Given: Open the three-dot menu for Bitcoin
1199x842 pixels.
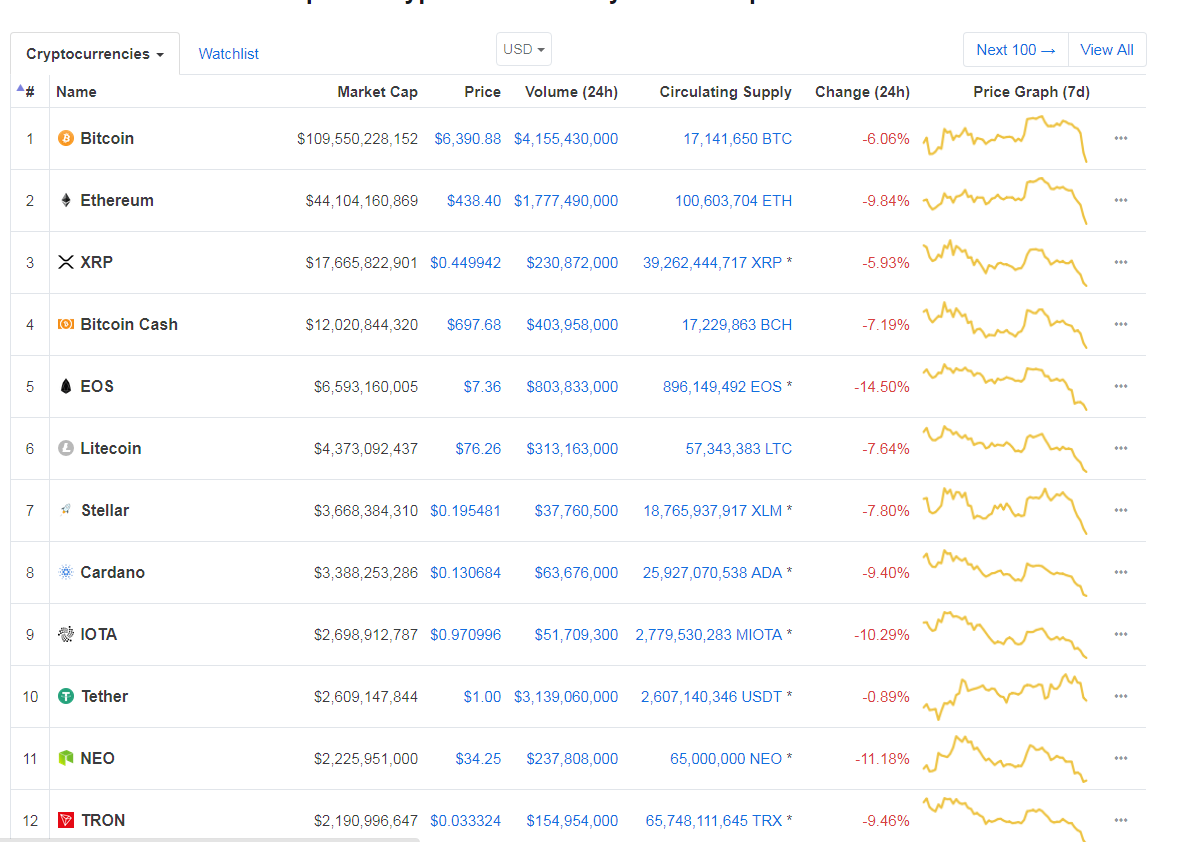Looking at the screenshot, I should [1120, 138].
